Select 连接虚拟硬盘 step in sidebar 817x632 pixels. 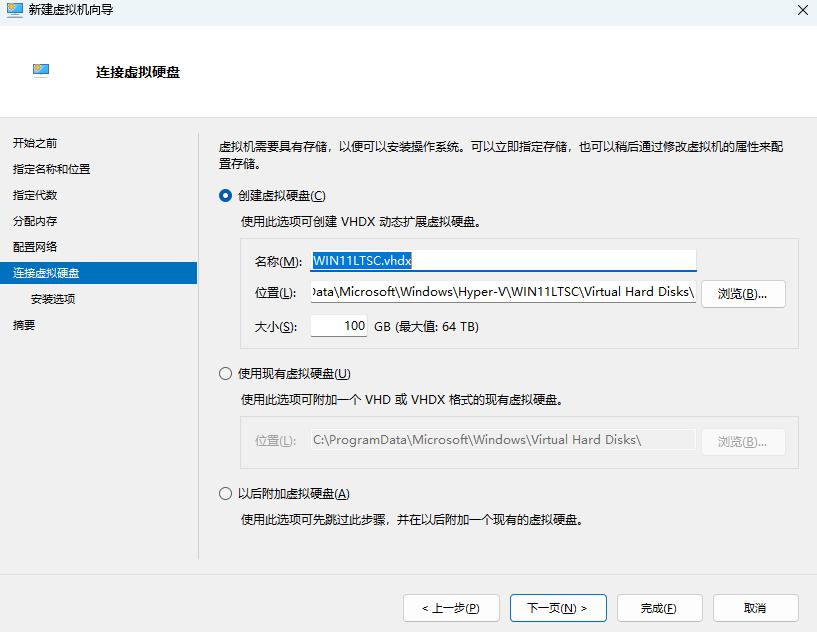(x=46, y=273)
